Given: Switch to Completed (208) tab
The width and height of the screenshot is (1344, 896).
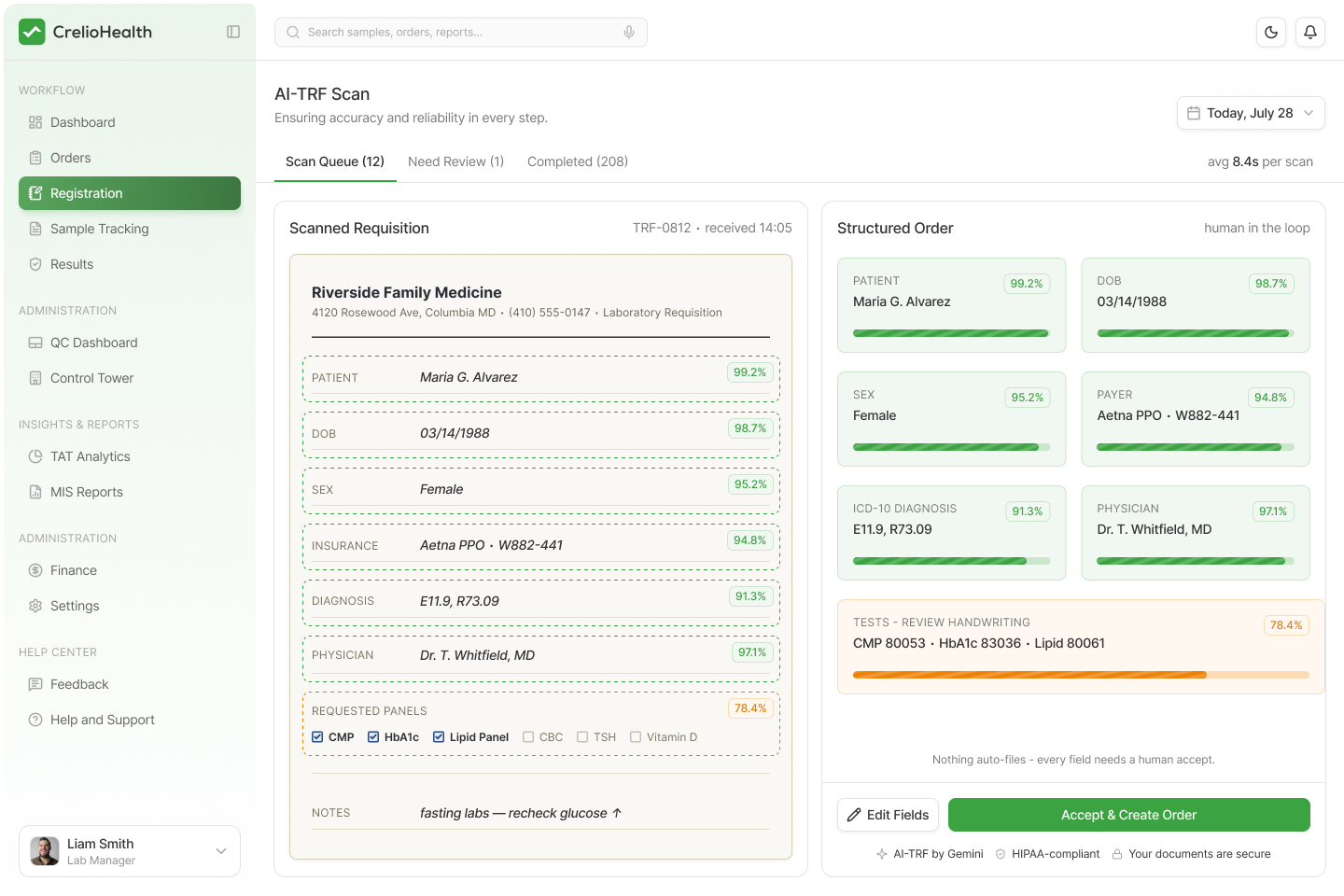Looking at the screenshot, I should 578,161.
